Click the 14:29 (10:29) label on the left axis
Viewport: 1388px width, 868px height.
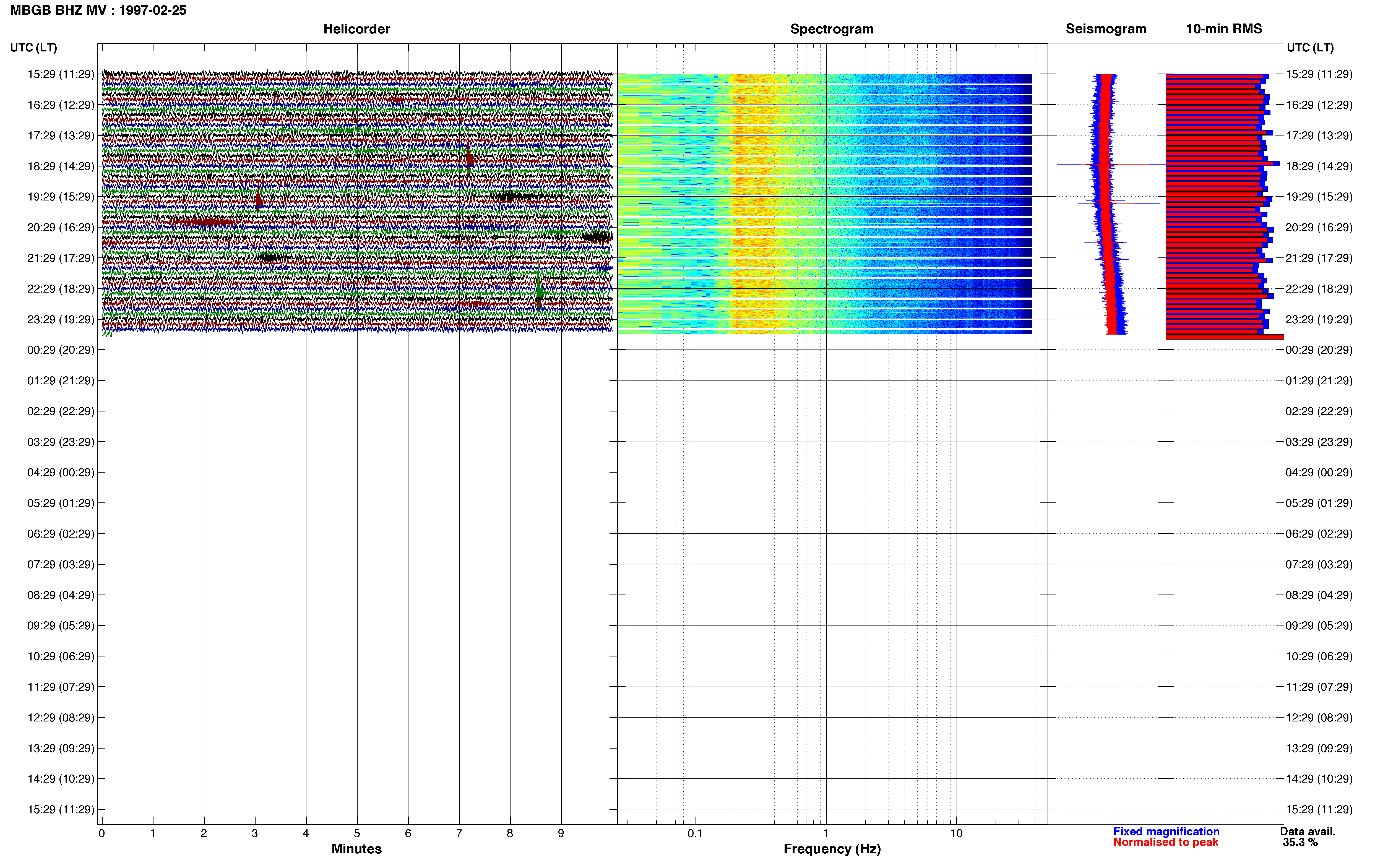tap(60, 779)
